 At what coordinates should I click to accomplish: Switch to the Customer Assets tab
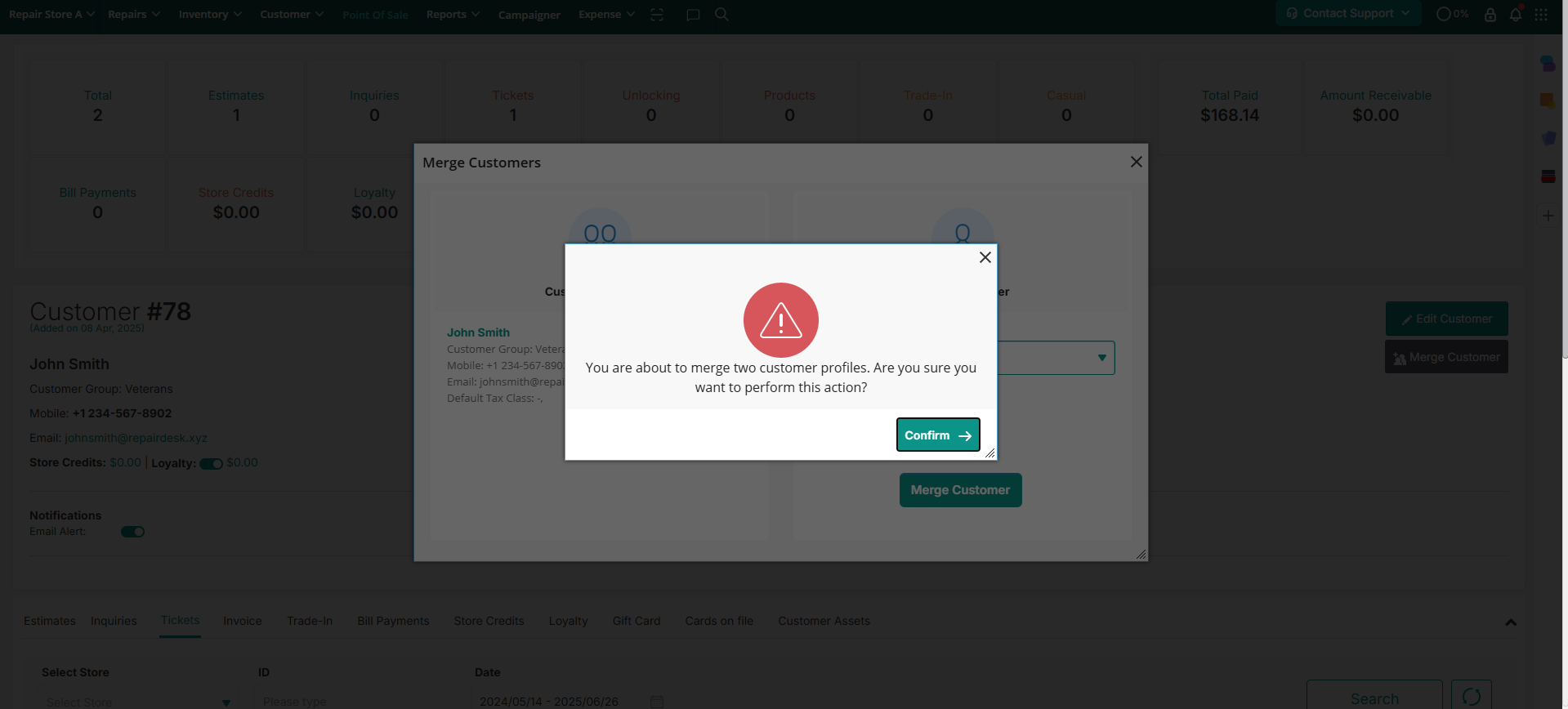point(824,621)
